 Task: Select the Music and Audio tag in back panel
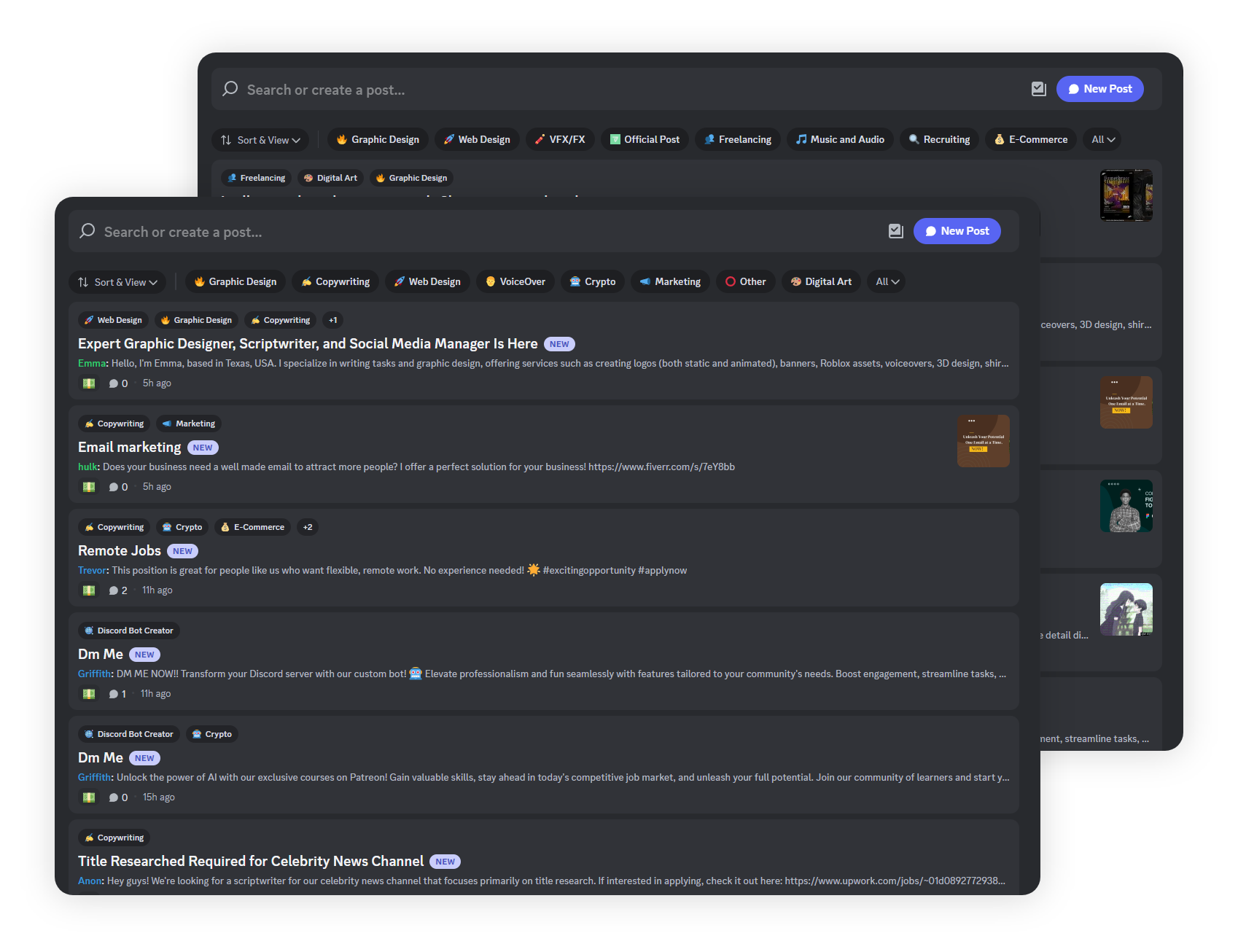click(839, 140)
